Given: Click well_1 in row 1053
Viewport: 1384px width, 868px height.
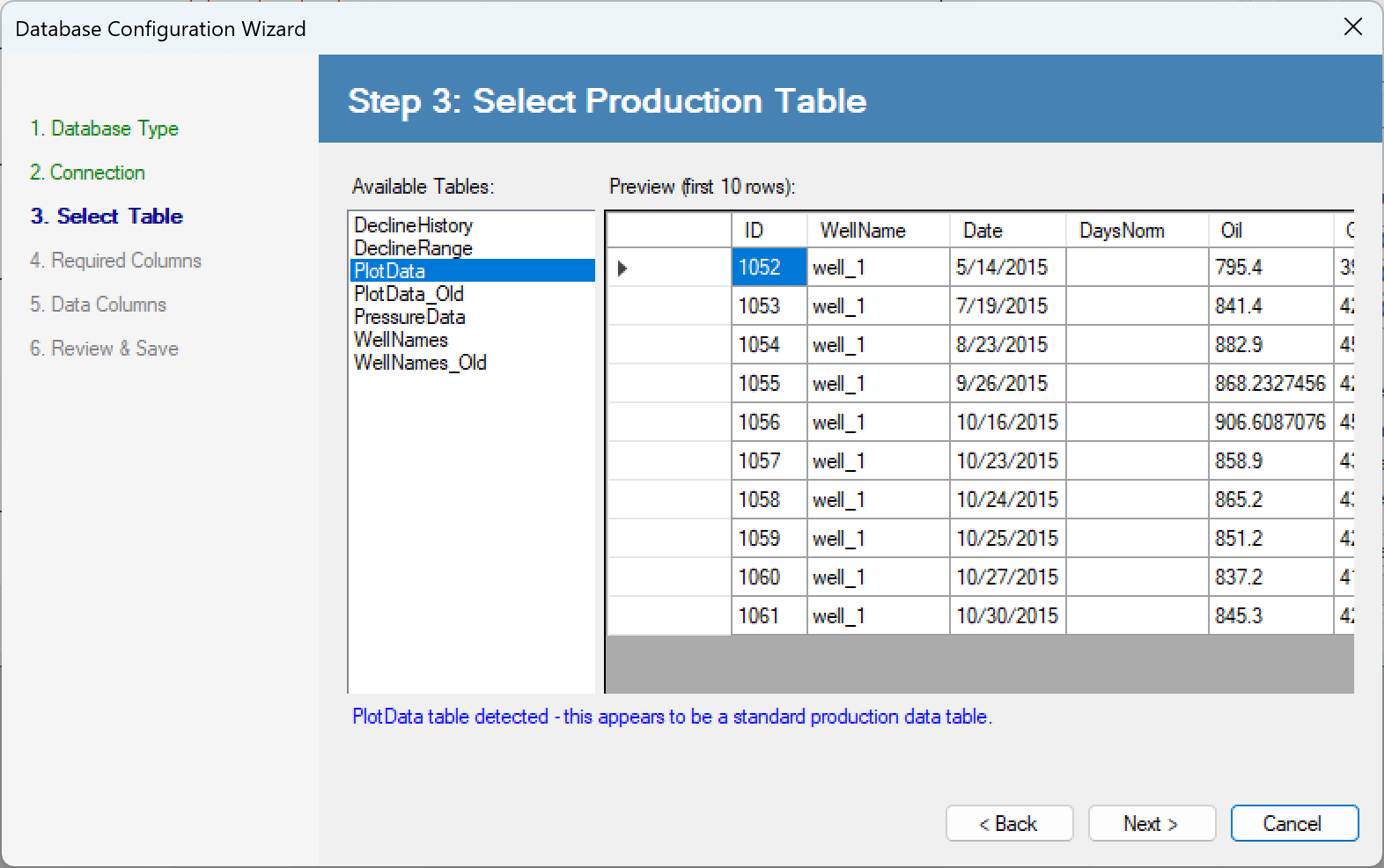Looking at the screenshot, I should pyautogui.click(x=879, y=306).
